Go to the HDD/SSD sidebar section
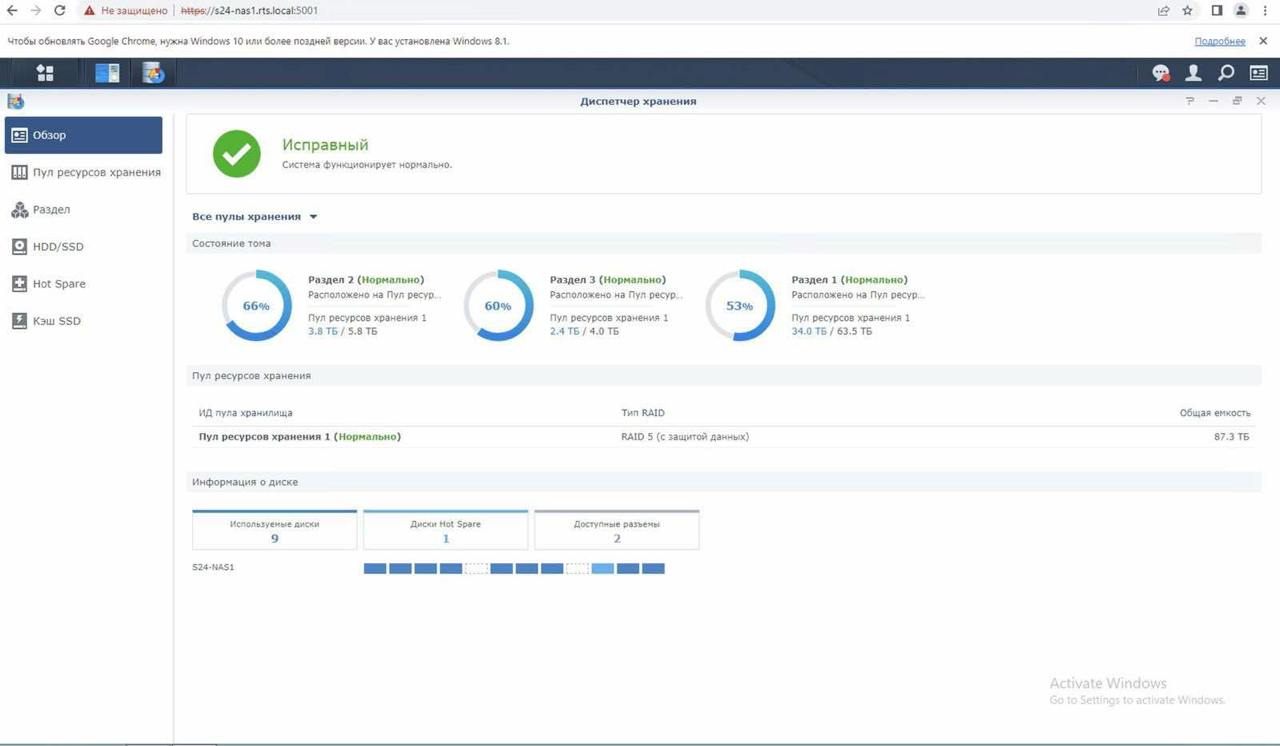The height and width of the screenshot is (746, 1280). pos(58,247)
